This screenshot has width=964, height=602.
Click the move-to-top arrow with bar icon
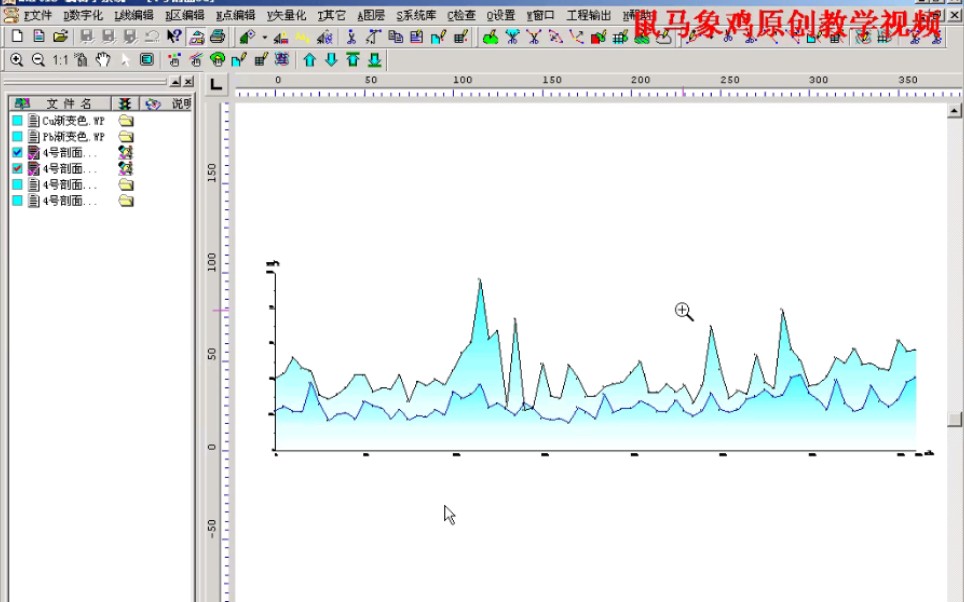click(x=353, y=60)
